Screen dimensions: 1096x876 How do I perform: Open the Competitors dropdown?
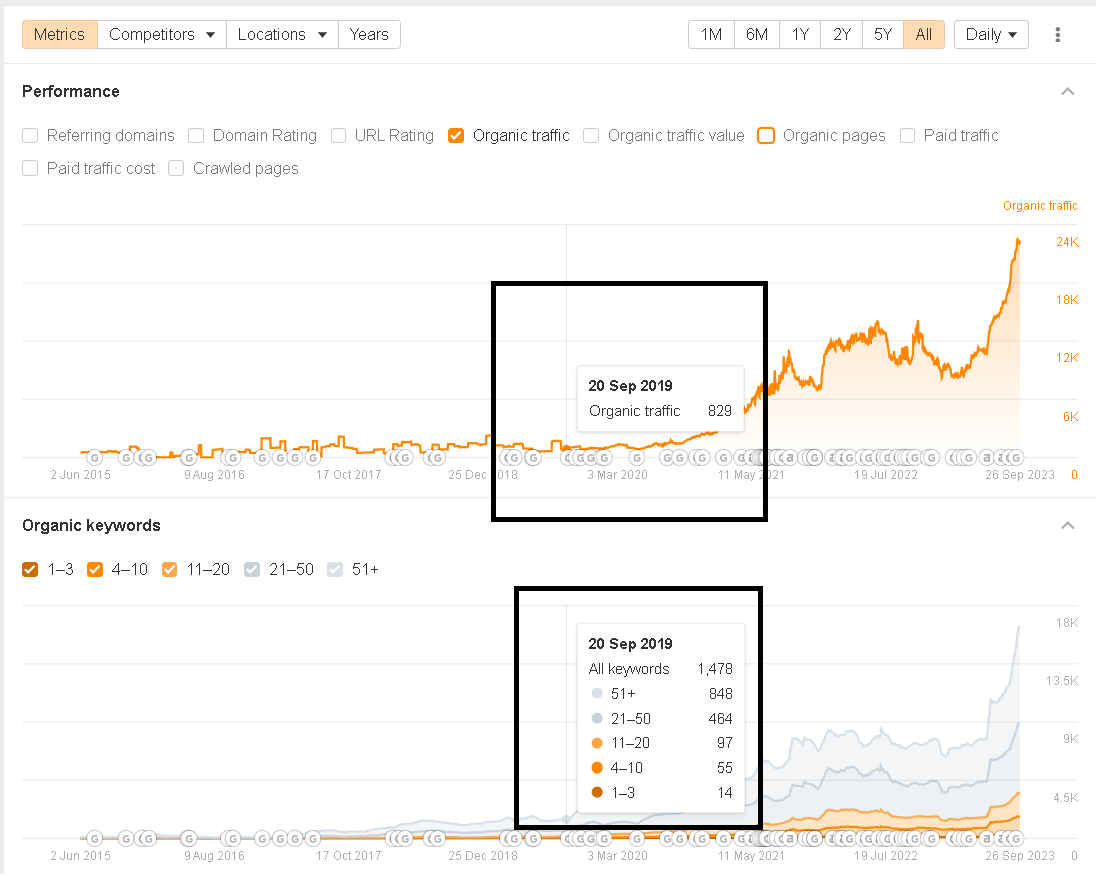point(162,35)
